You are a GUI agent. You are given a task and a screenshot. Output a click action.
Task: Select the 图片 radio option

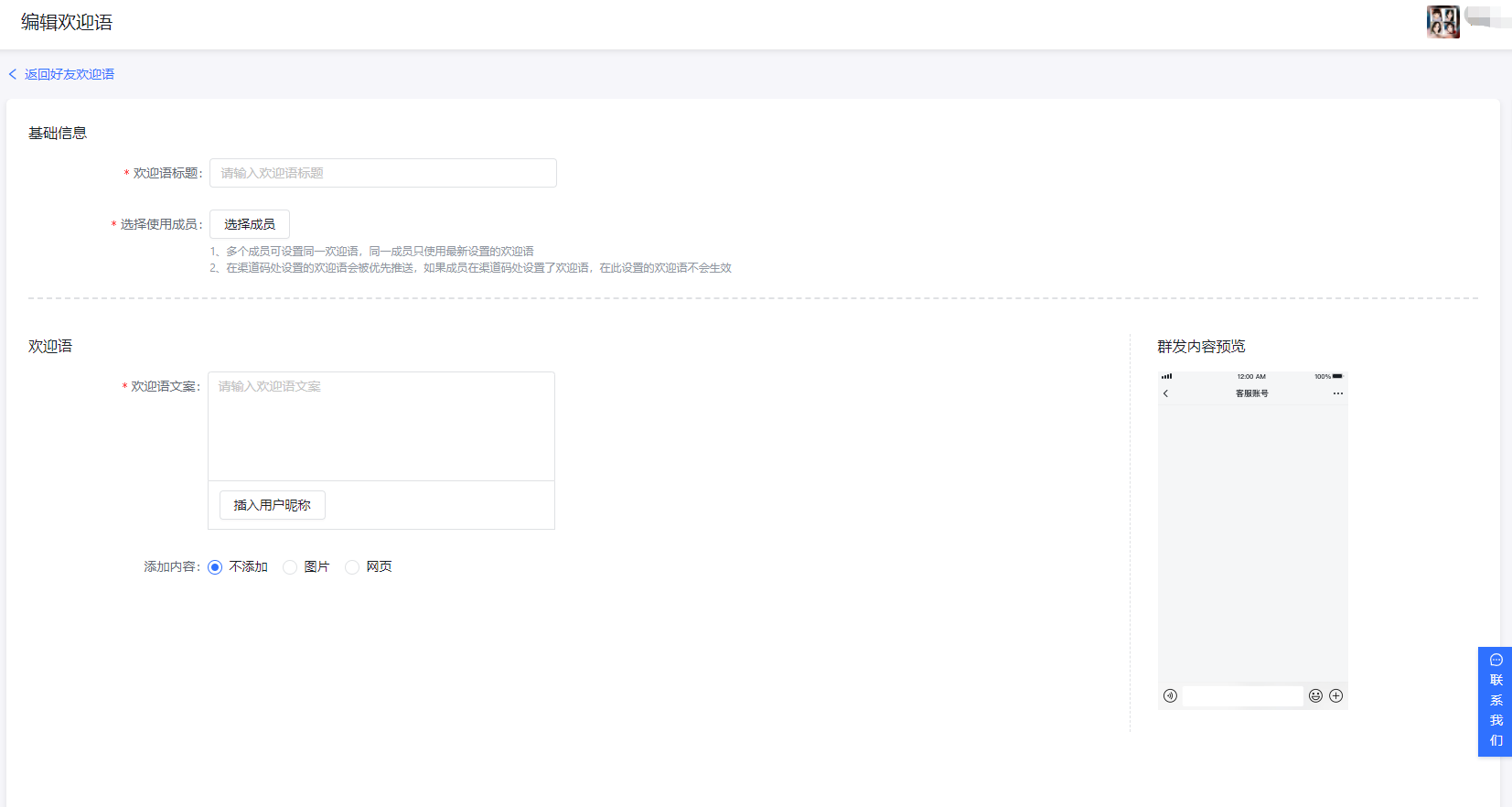point(290,567)
